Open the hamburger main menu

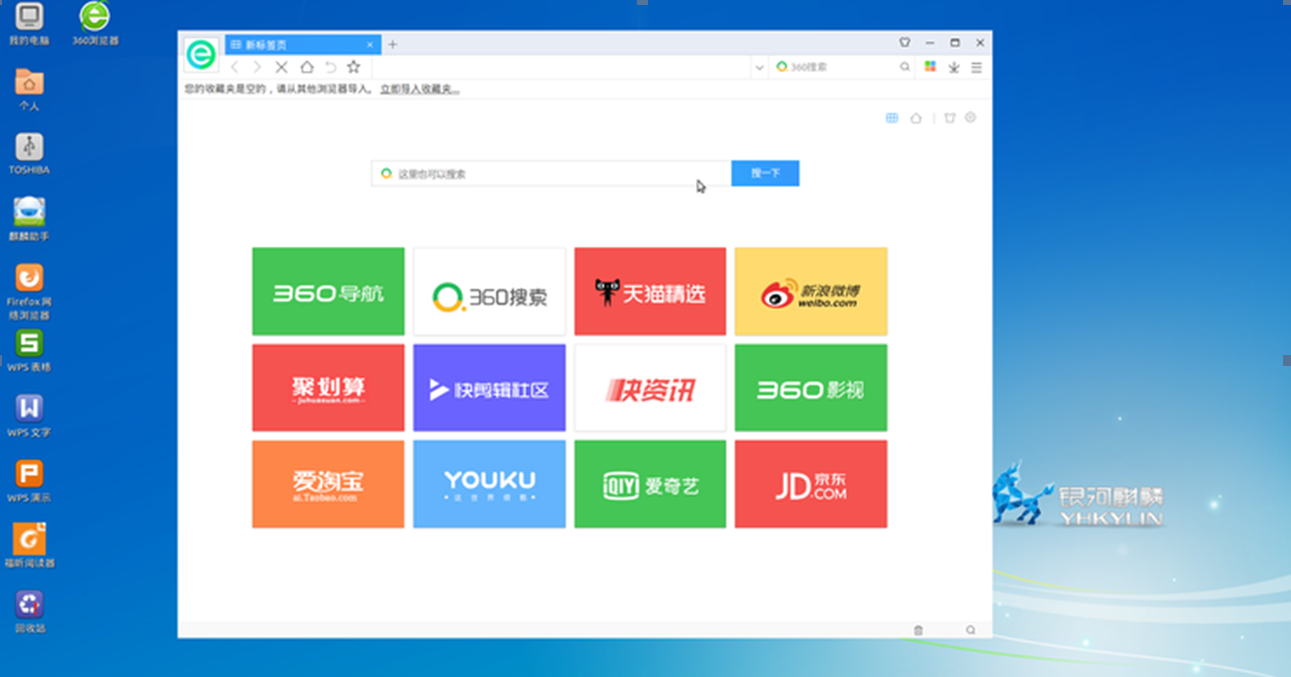976,67
